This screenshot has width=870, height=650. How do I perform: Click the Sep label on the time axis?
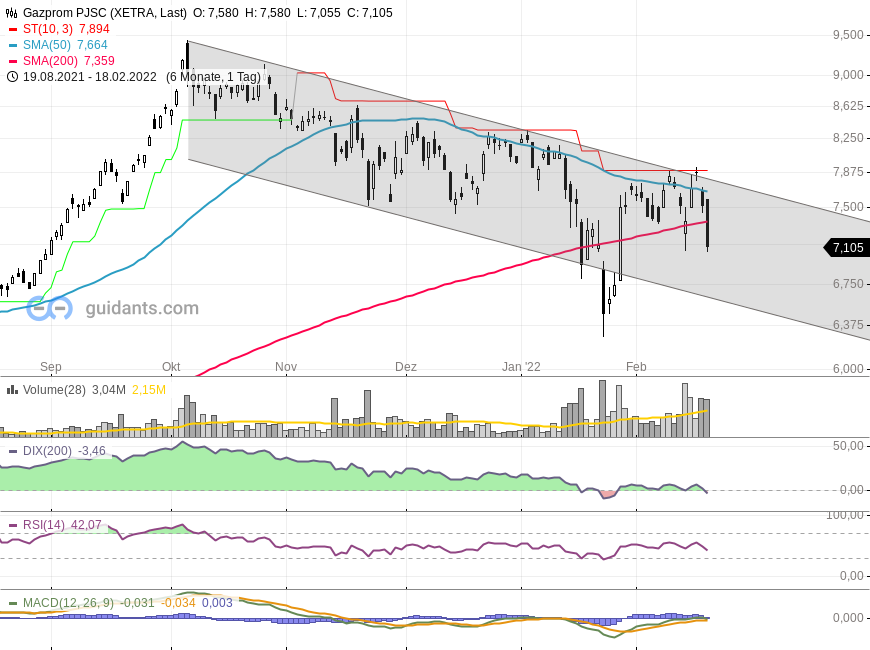(50, 367)
